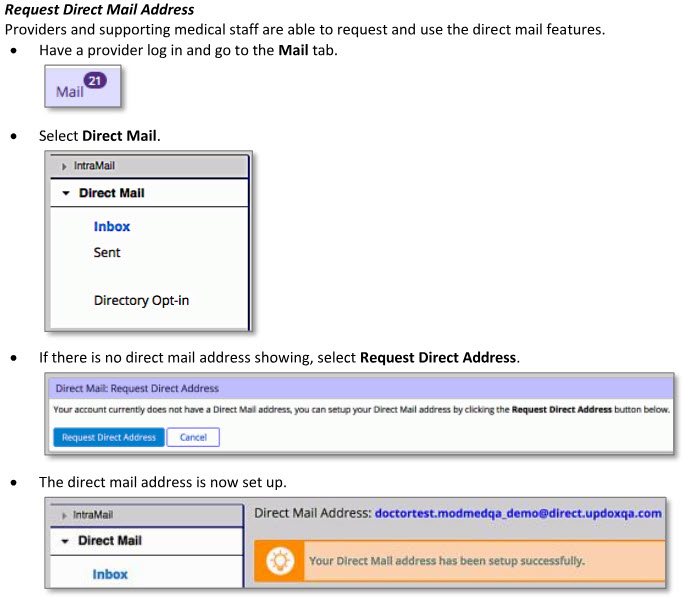
Task: Click the setup successfully notification message
Action: (x=446, y=561)
